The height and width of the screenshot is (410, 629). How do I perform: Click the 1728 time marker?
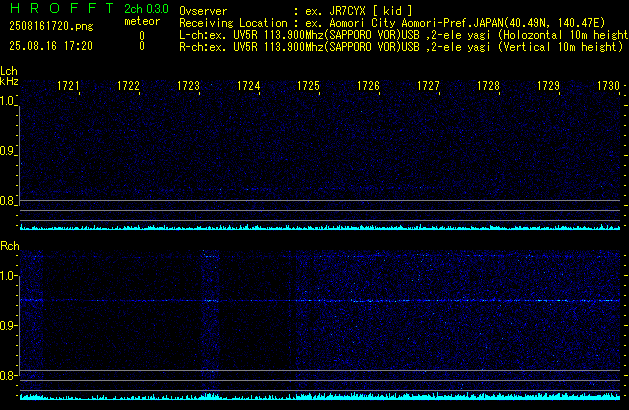click(488, 86)
